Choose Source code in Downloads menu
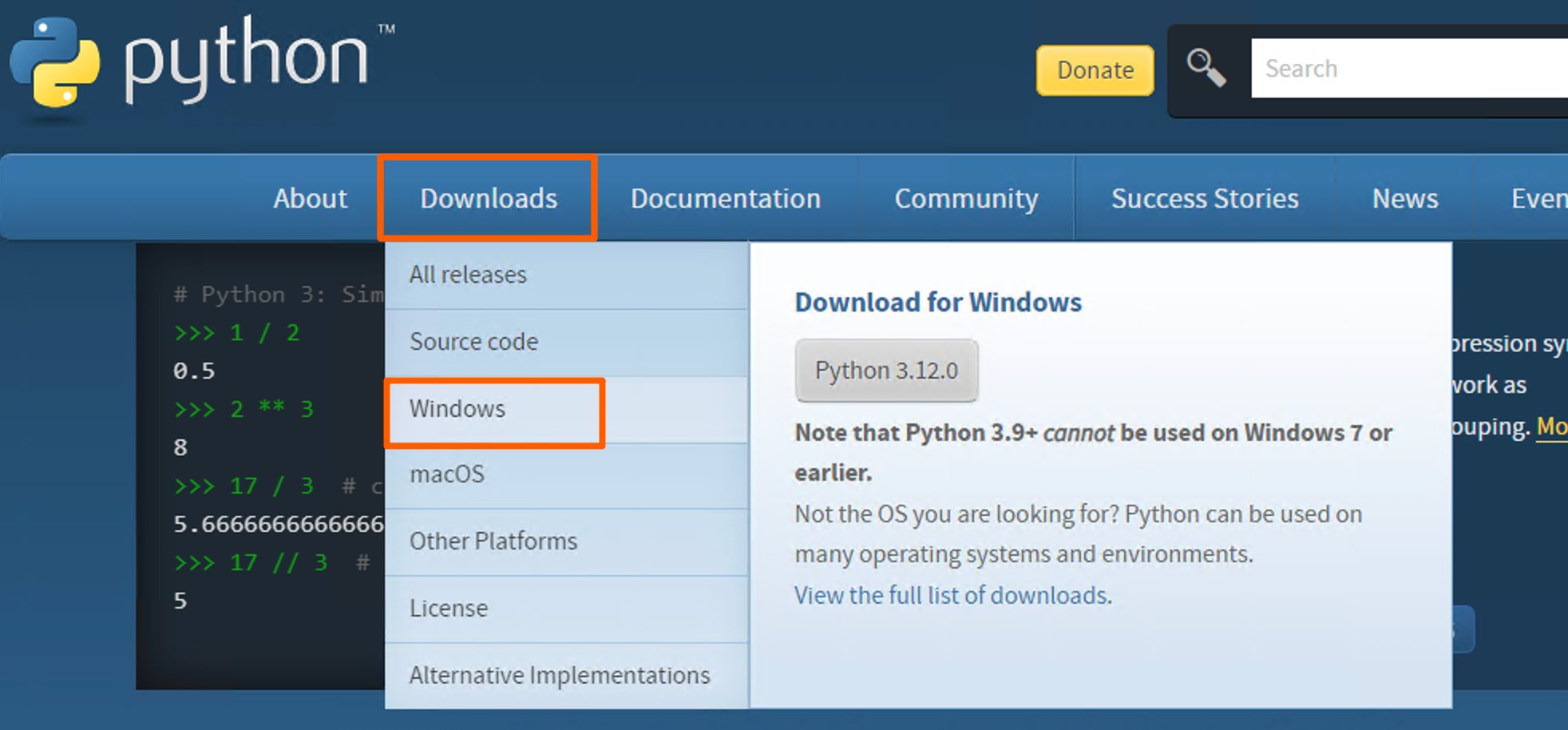Image resolution: width=1568 pixels, height=730 pixels. (x=473, y=342)
